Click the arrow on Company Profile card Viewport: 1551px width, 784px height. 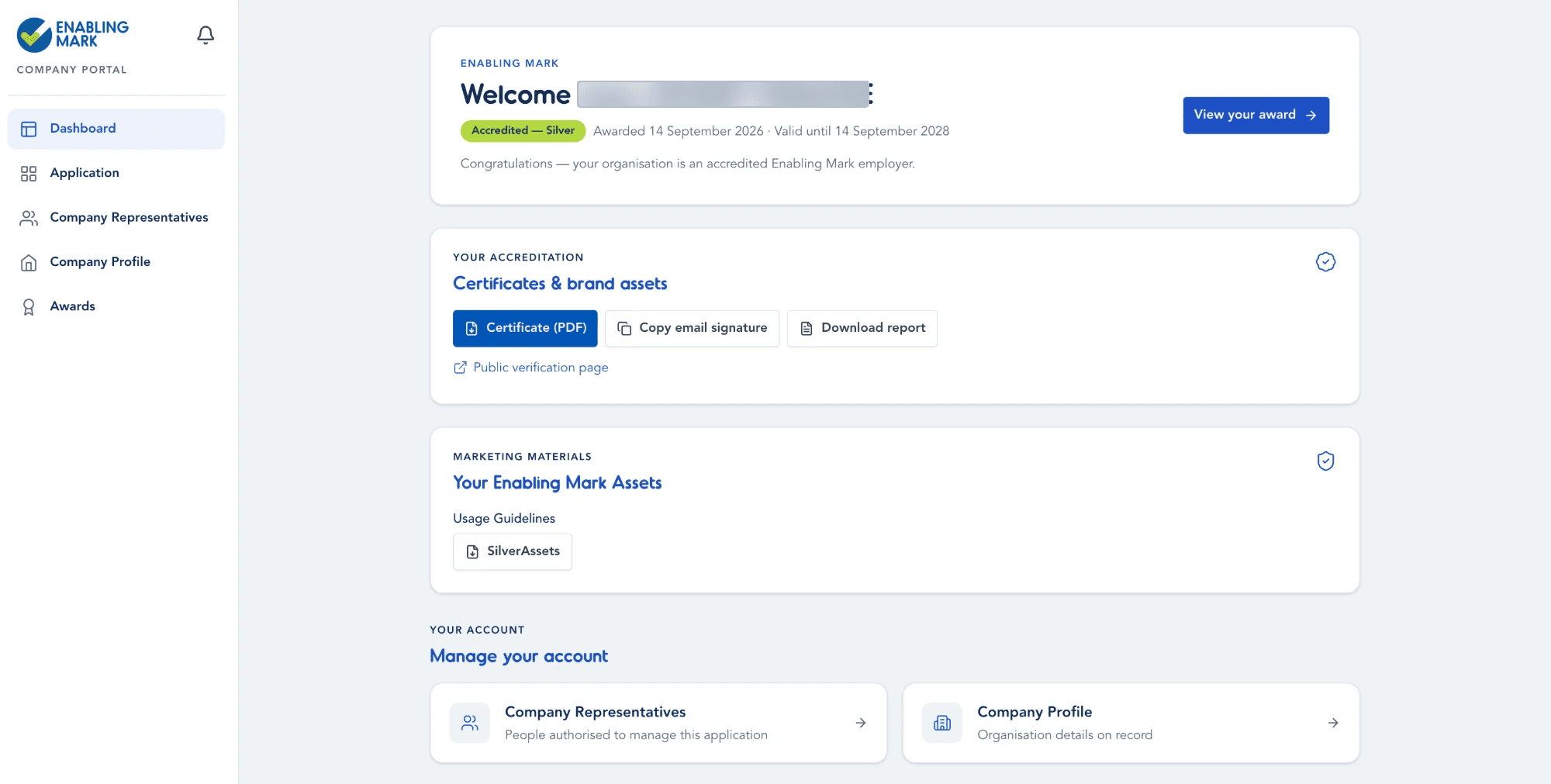pos(1333,723)
